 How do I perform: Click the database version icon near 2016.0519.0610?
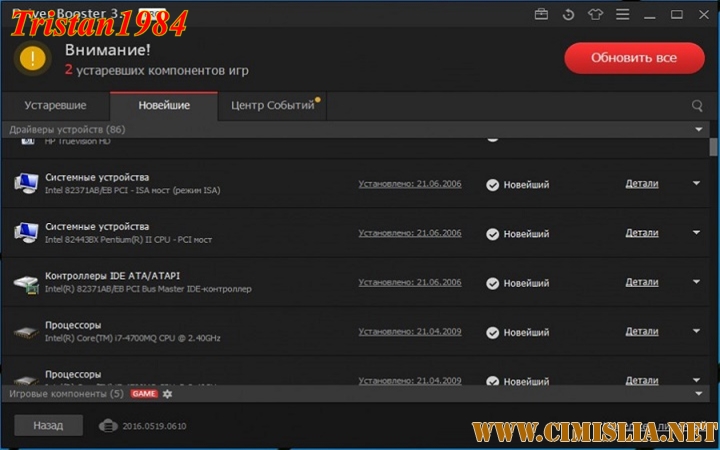(x=108, y=426)
